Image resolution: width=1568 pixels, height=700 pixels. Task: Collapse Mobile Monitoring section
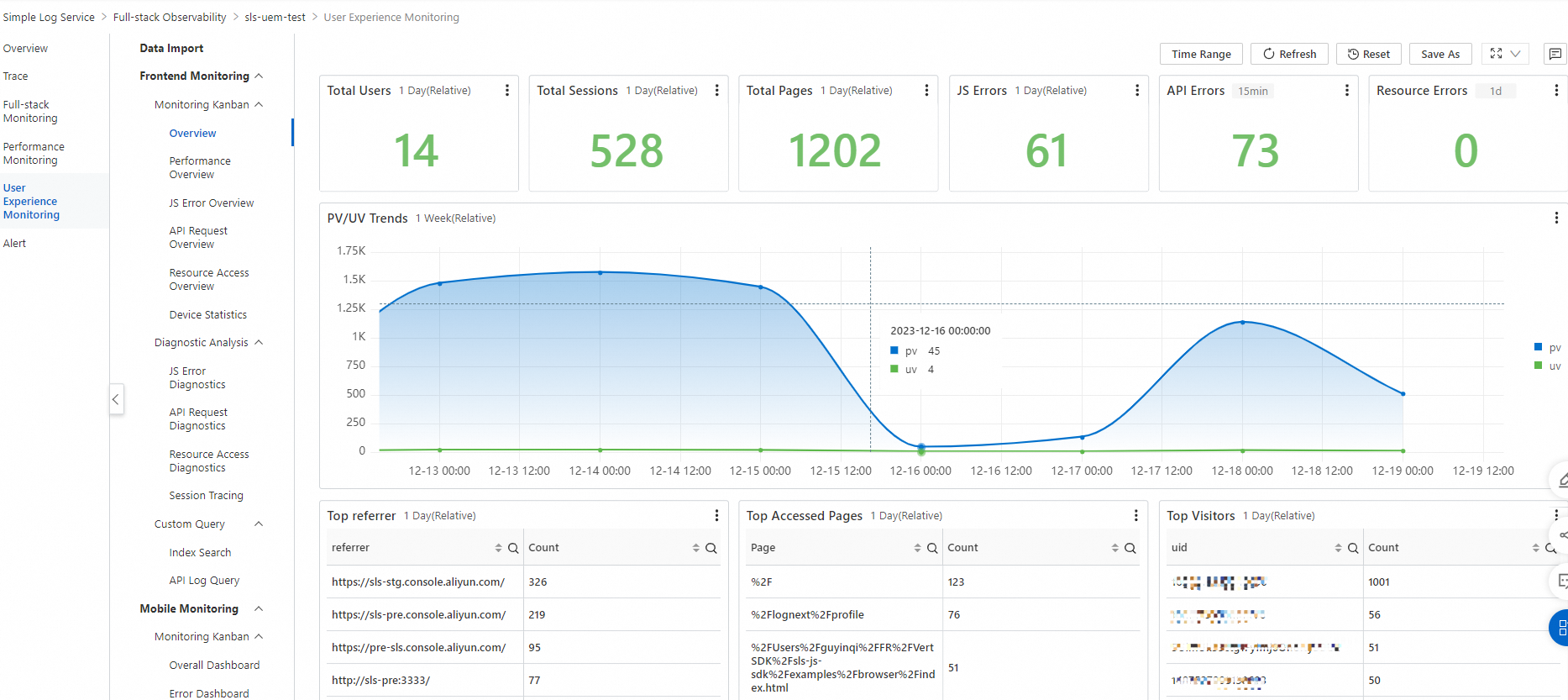pos(259,608)
